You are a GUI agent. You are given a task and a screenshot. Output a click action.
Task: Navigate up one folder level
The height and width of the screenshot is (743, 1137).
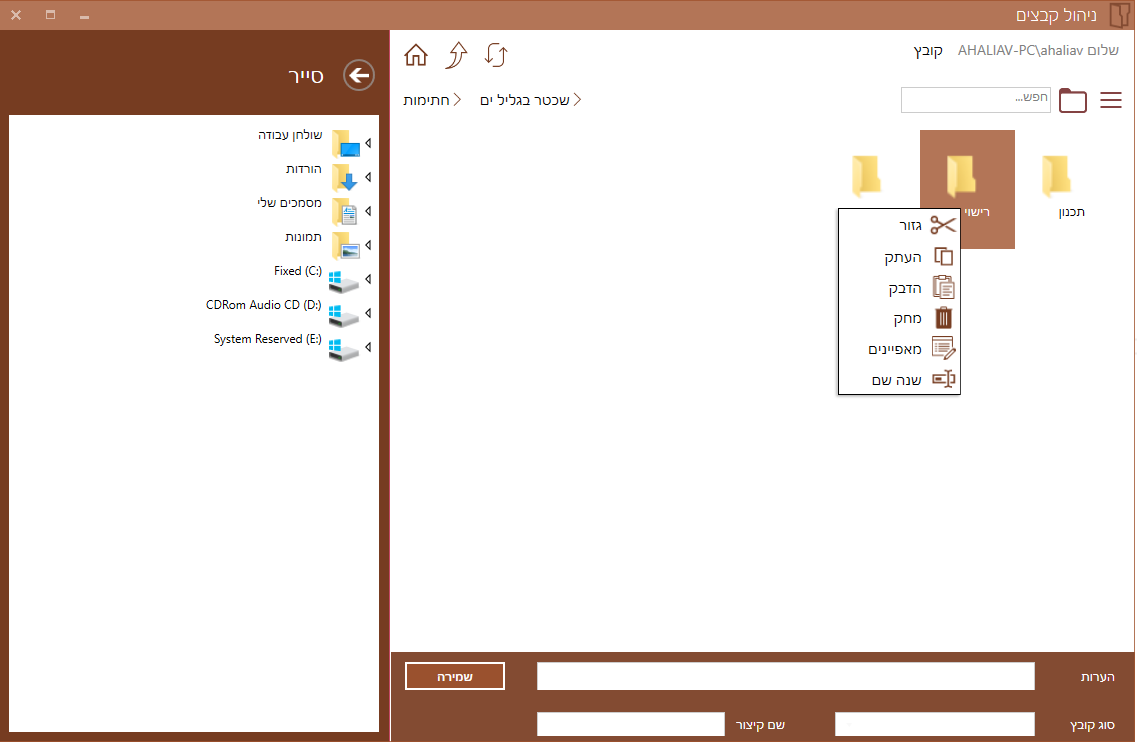point(457,55)
